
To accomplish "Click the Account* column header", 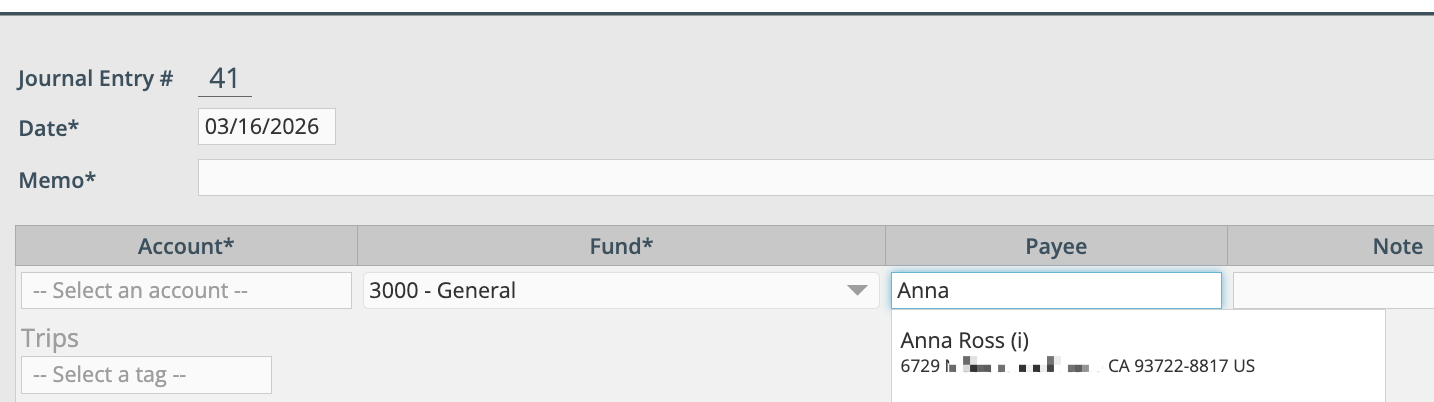I will click(x=186, y=246).
